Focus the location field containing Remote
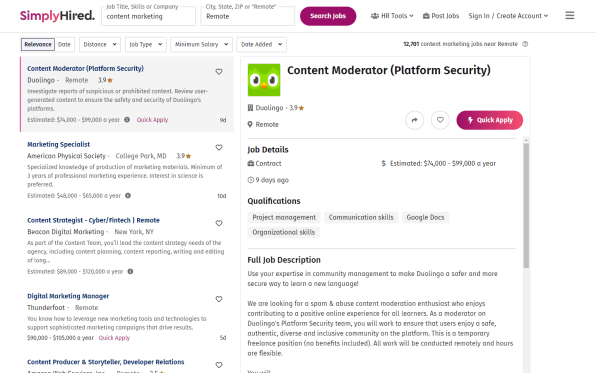This screenshot has width=596, height=373. [x=247, y=16]
